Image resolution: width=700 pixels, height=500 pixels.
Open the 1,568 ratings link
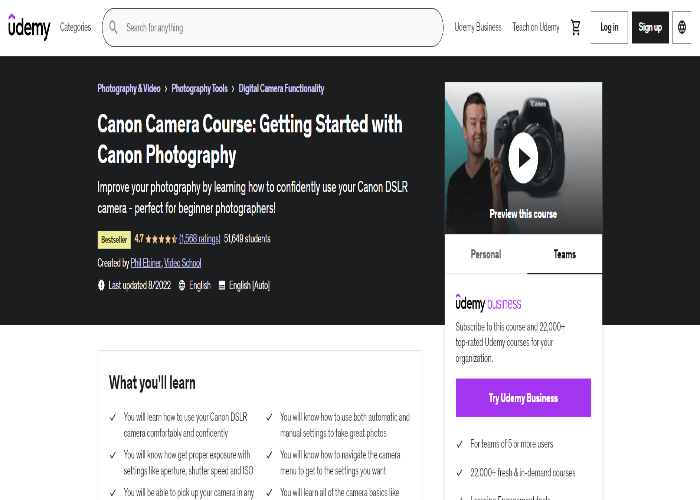pyautogui.click(x=200, y=239)
